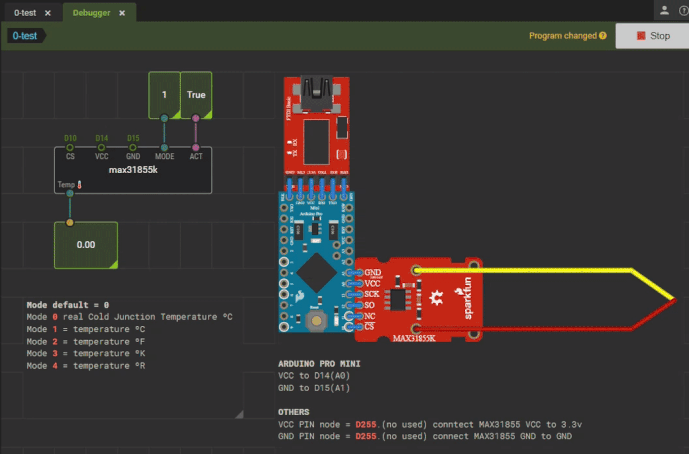Click the Mode default = 0 comment line

point(68,305)
